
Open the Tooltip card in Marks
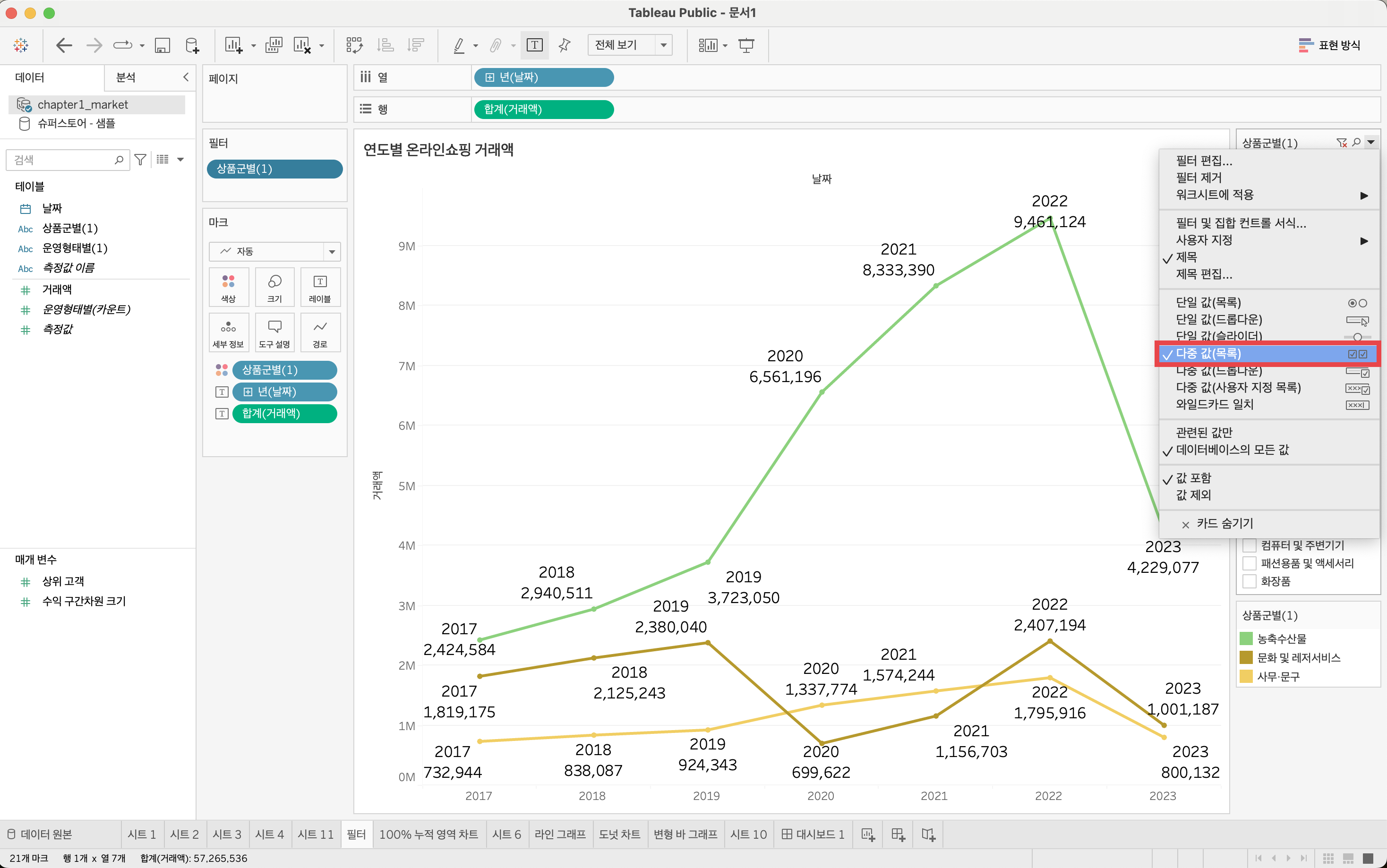point(274,333)
